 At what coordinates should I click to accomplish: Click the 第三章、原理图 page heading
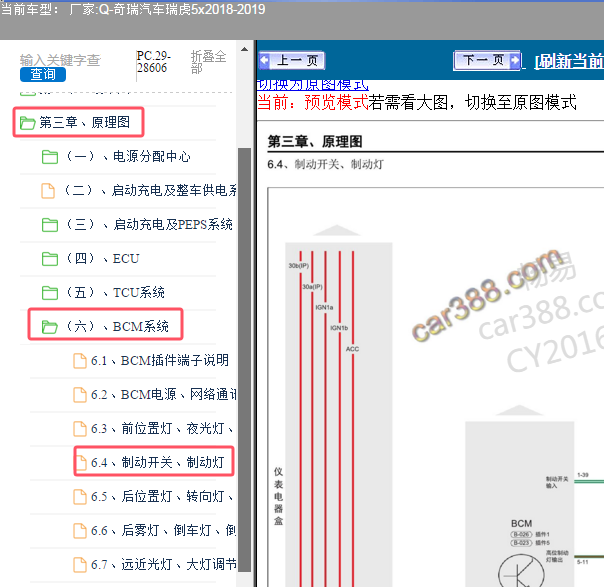click(x=315, y=141)
